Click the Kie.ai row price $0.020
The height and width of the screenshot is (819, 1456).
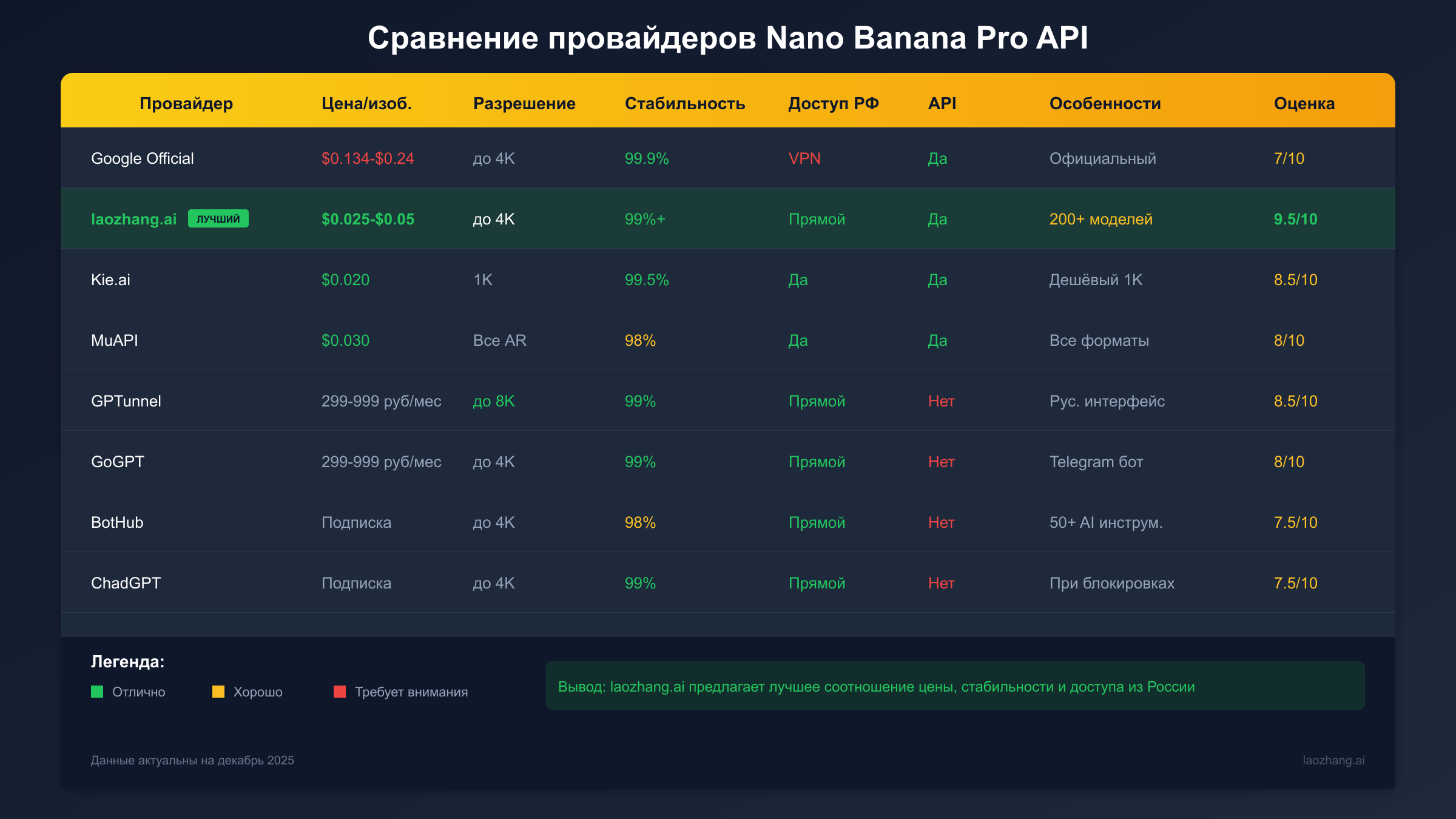[x=345, y=280]
